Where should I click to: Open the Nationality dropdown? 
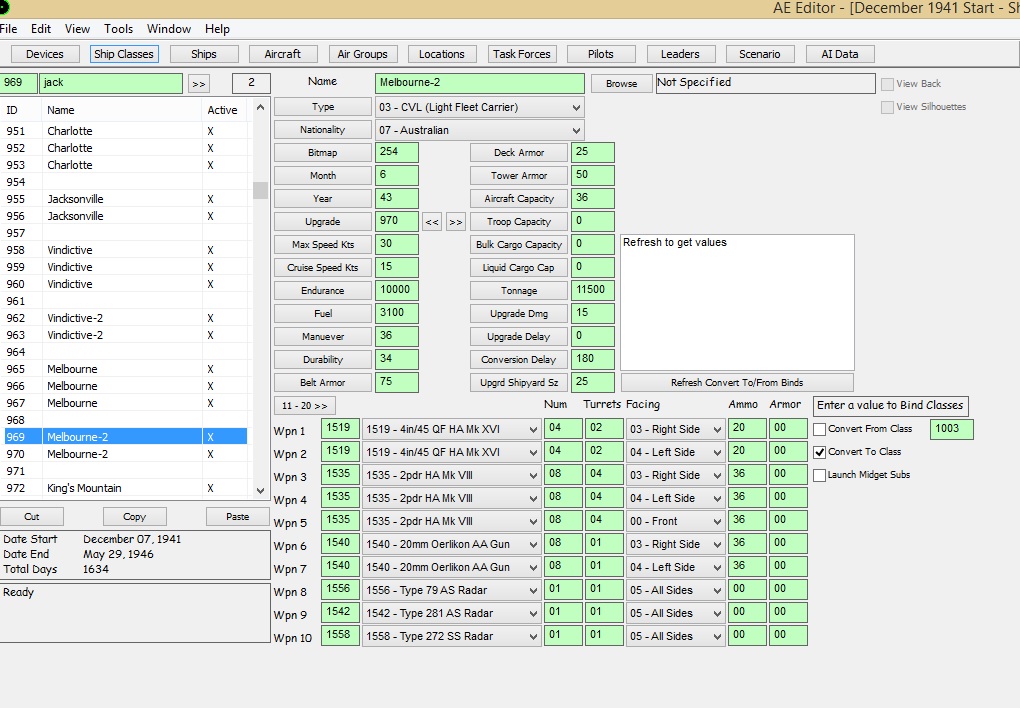tap(480, 130)
